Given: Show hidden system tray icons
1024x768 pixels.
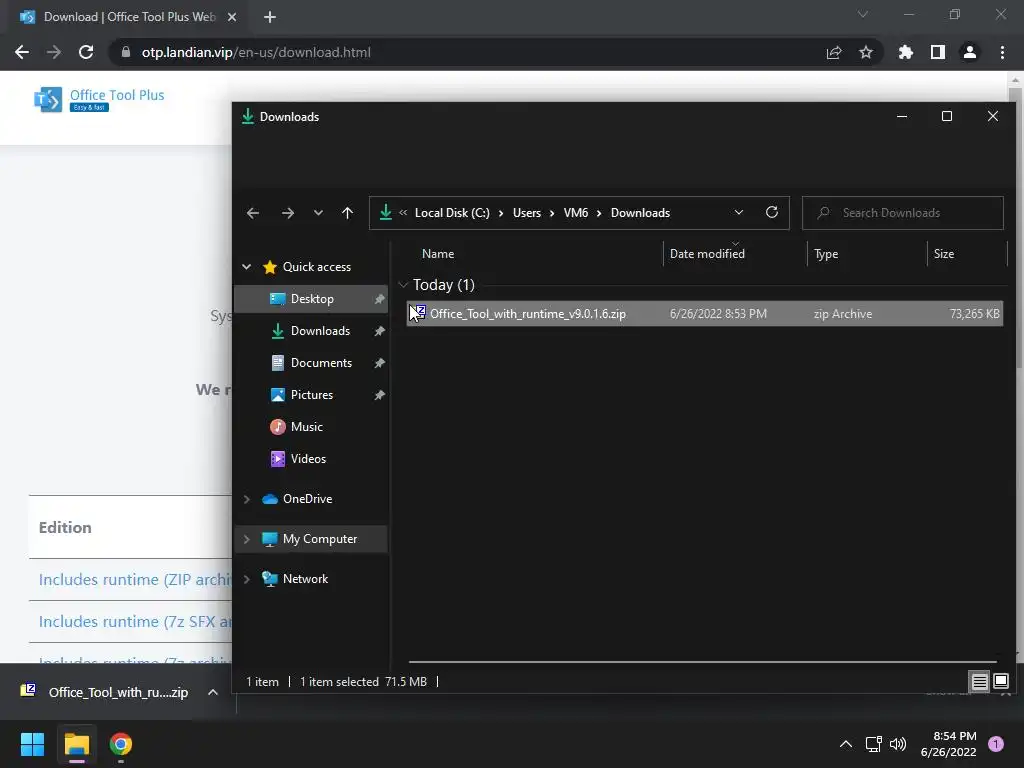Looking at the screenshot, I should pyautogui.click(x=846, y=744).
